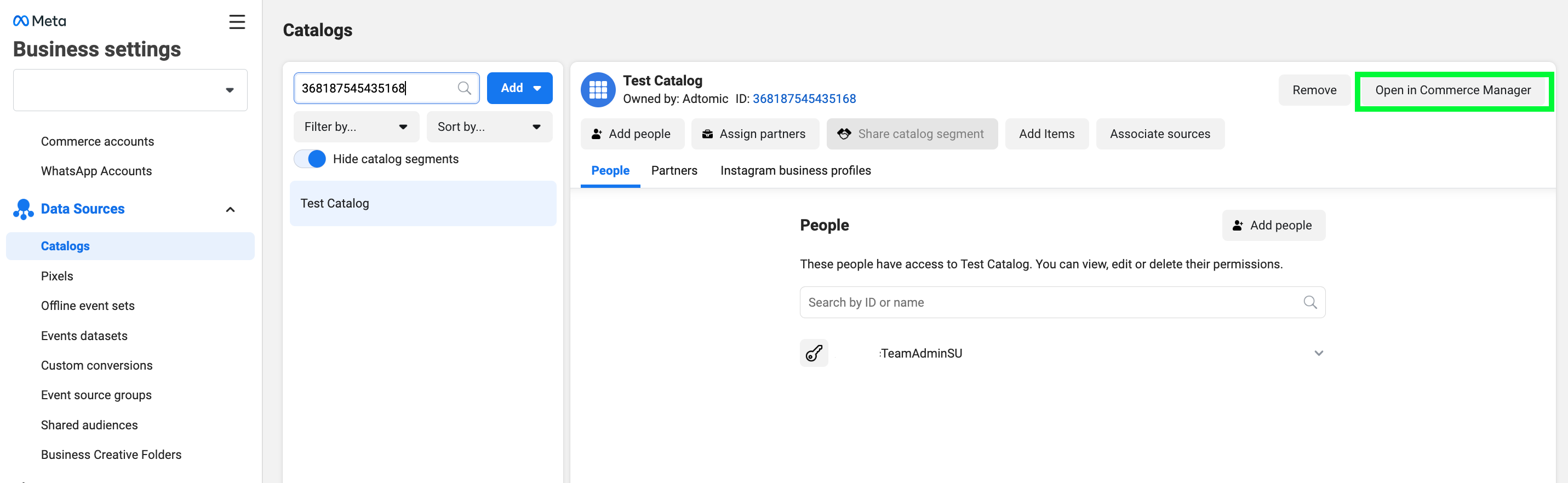Viewport: 1568px width, 483px height.
Task: Open the hamburger menu icon
Action: pos(237,22)
